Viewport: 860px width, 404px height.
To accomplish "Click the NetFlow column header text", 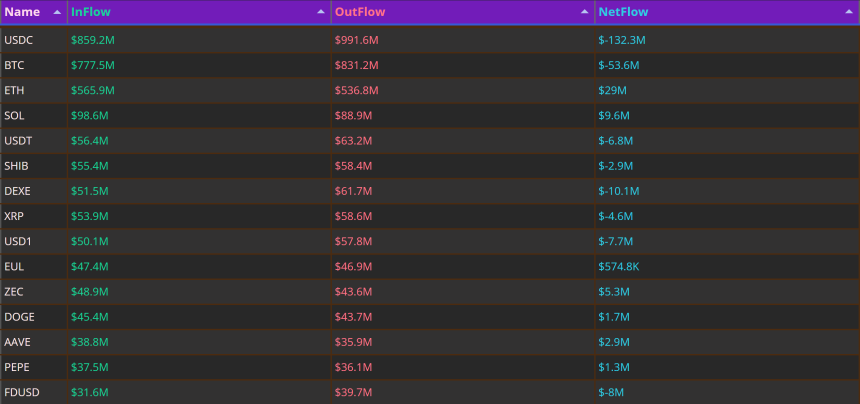I will pyautogui.click(x=623, y=12).
